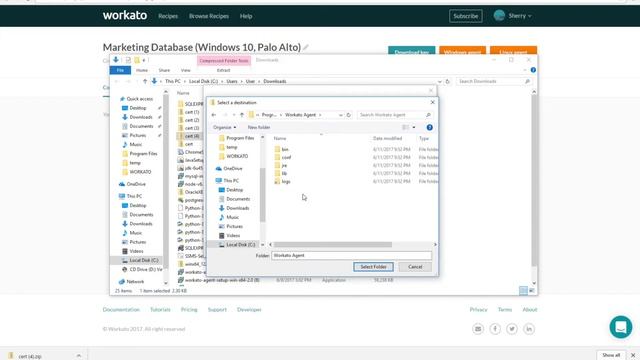Open the Share ribbon tab
This screenshot has width=640, height=360.
coord(164,70)
